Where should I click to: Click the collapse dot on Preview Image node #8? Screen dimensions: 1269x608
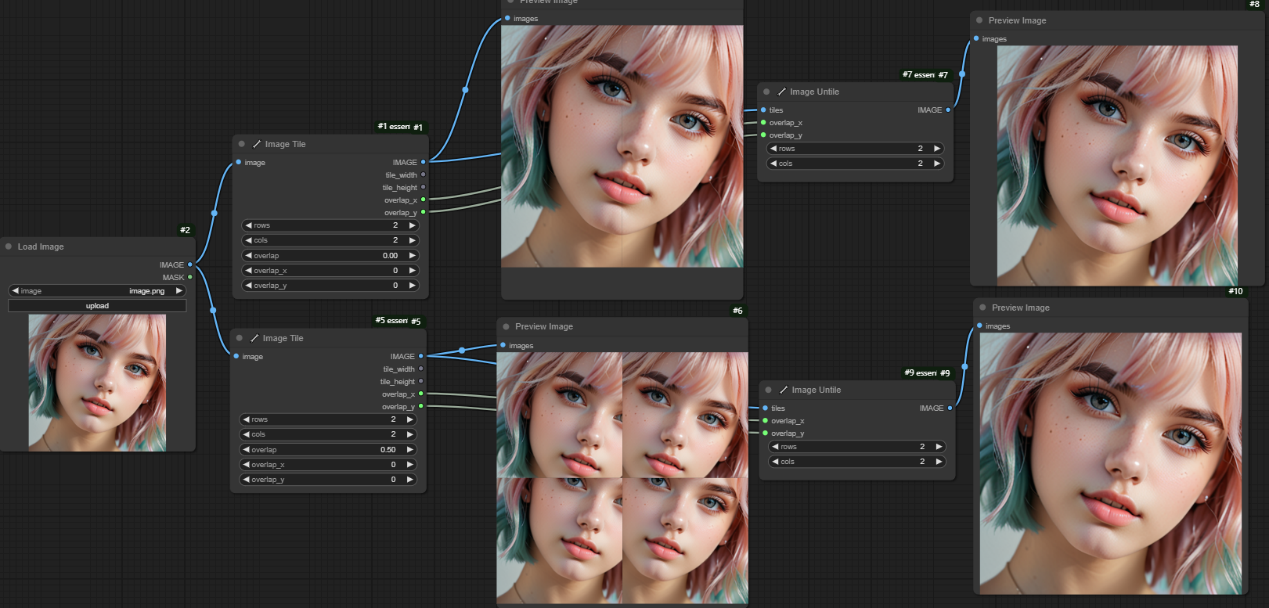979,21
